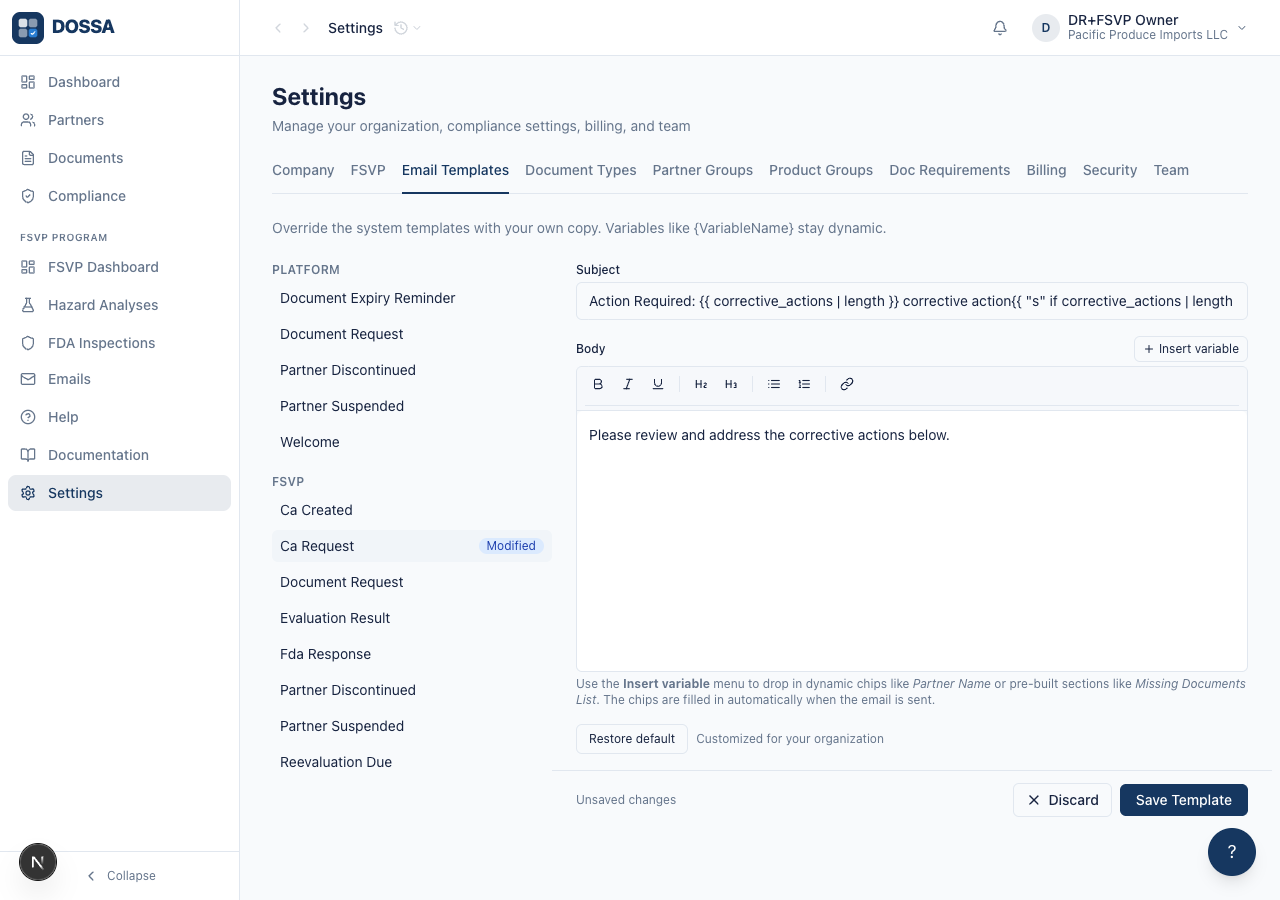Open the Billing tab

(1046, 170)
